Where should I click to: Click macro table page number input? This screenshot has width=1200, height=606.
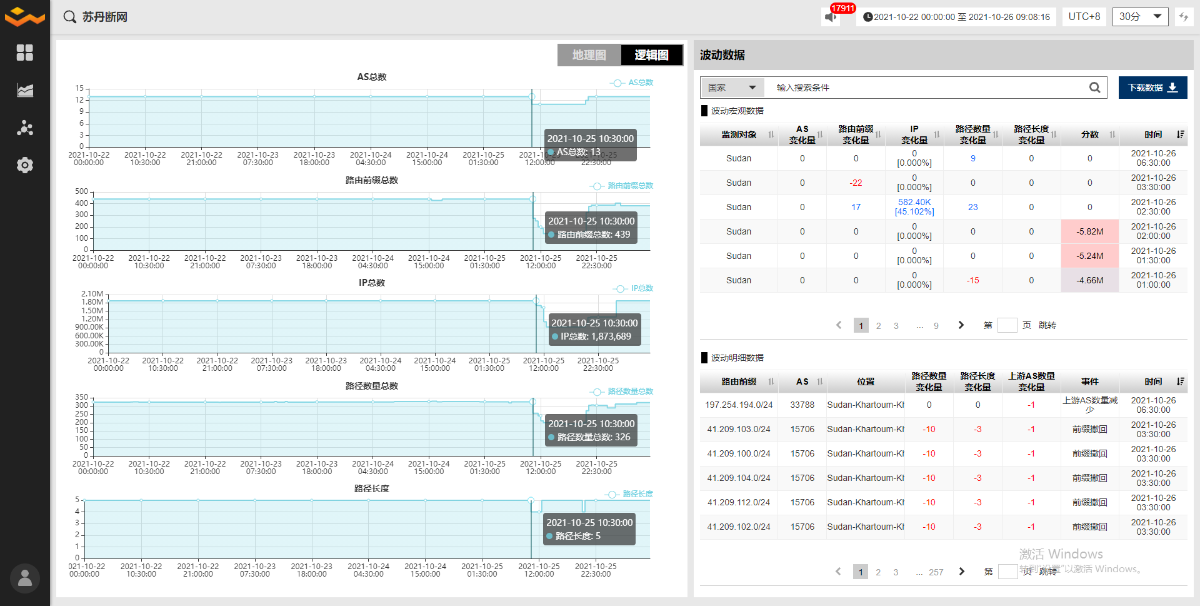(x=1007, y=325)
